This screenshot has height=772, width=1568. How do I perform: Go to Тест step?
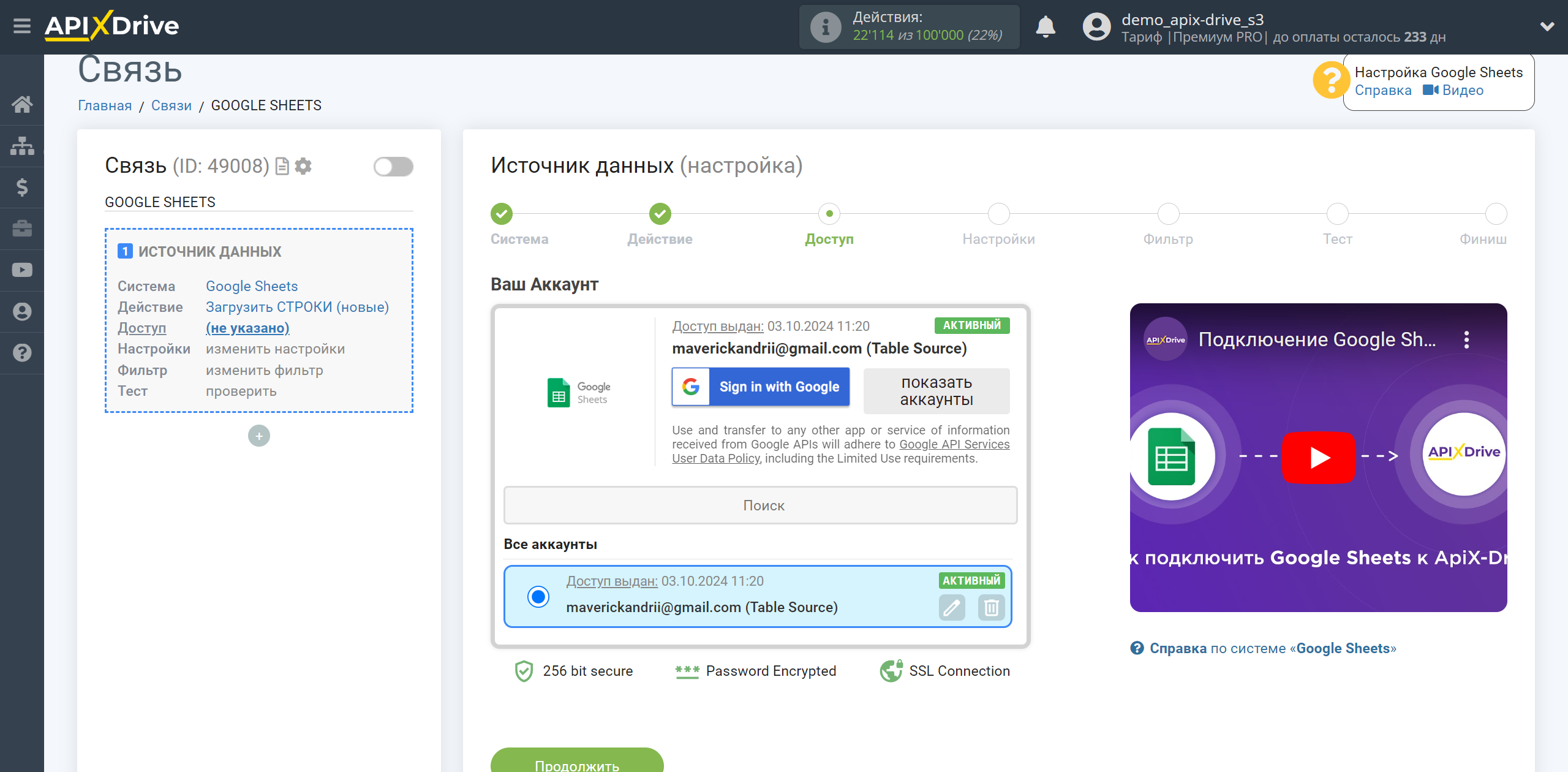(x=1338, y=214)
